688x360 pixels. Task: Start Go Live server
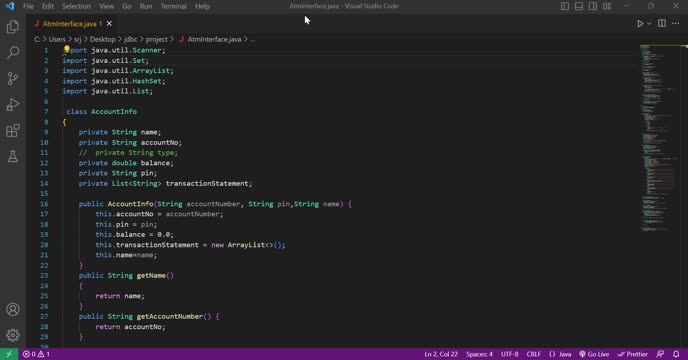pos(594,354)
